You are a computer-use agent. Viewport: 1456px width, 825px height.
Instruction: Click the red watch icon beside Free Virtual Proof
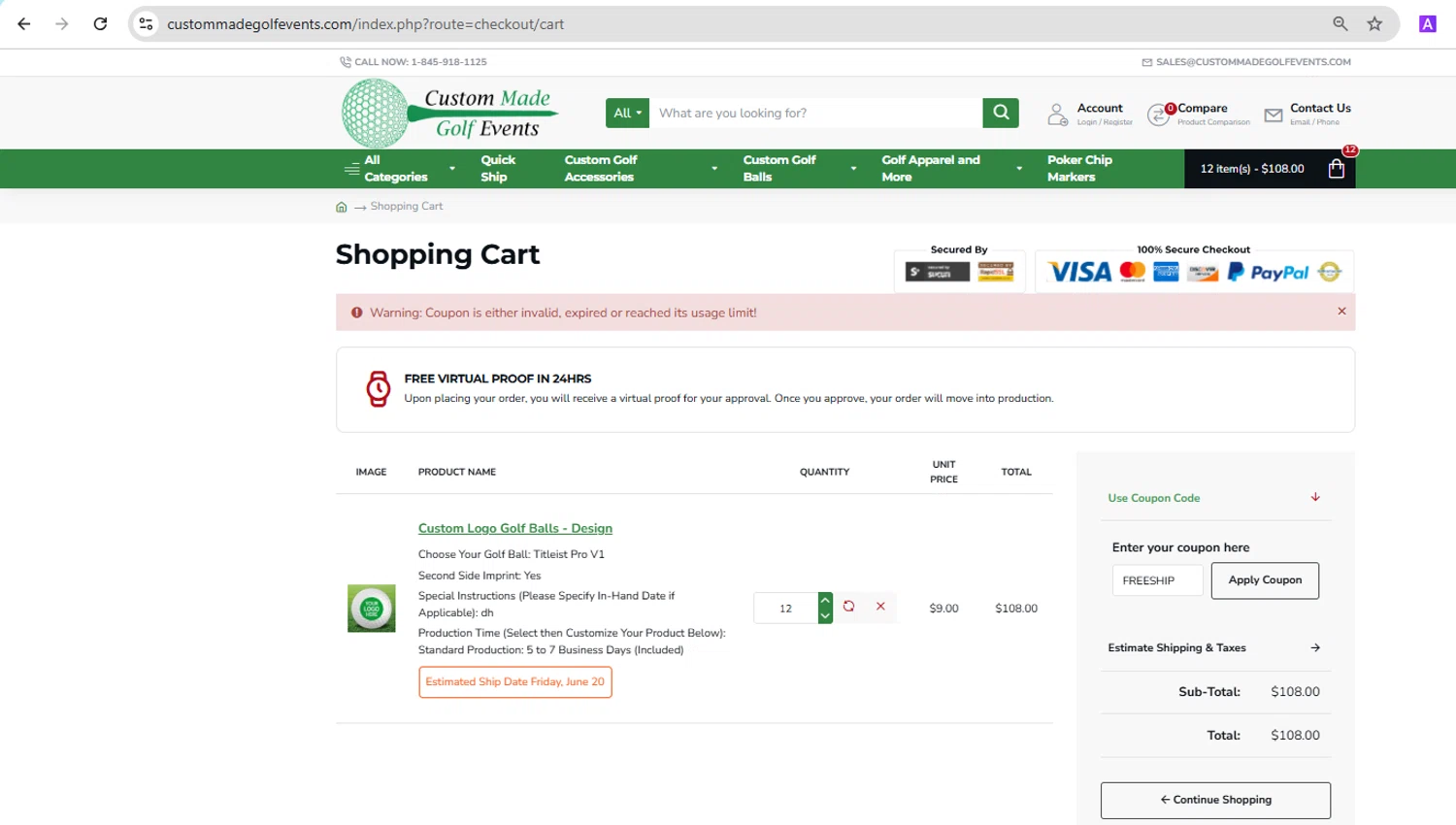[x=378, y=389]
